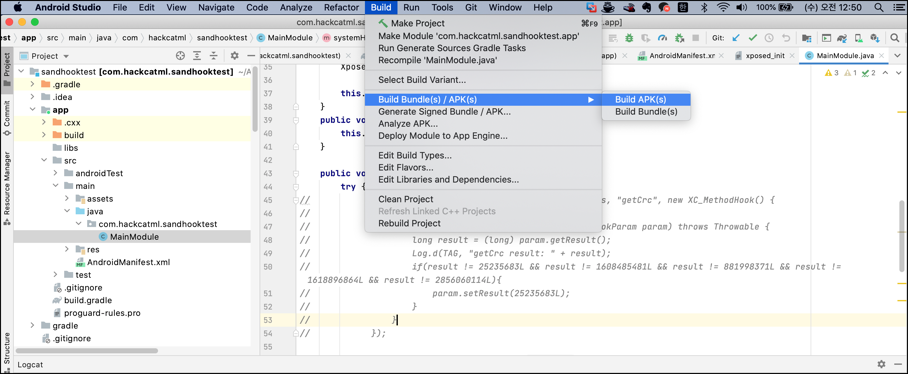Open Project Structure folder icon

point(806,38)
